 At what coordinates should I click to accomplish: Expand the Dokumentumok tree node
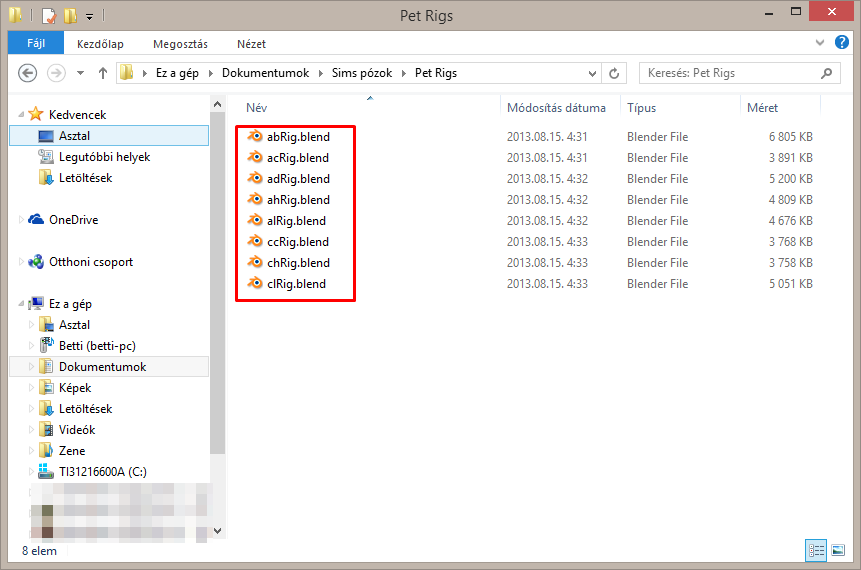click(31, 366)
